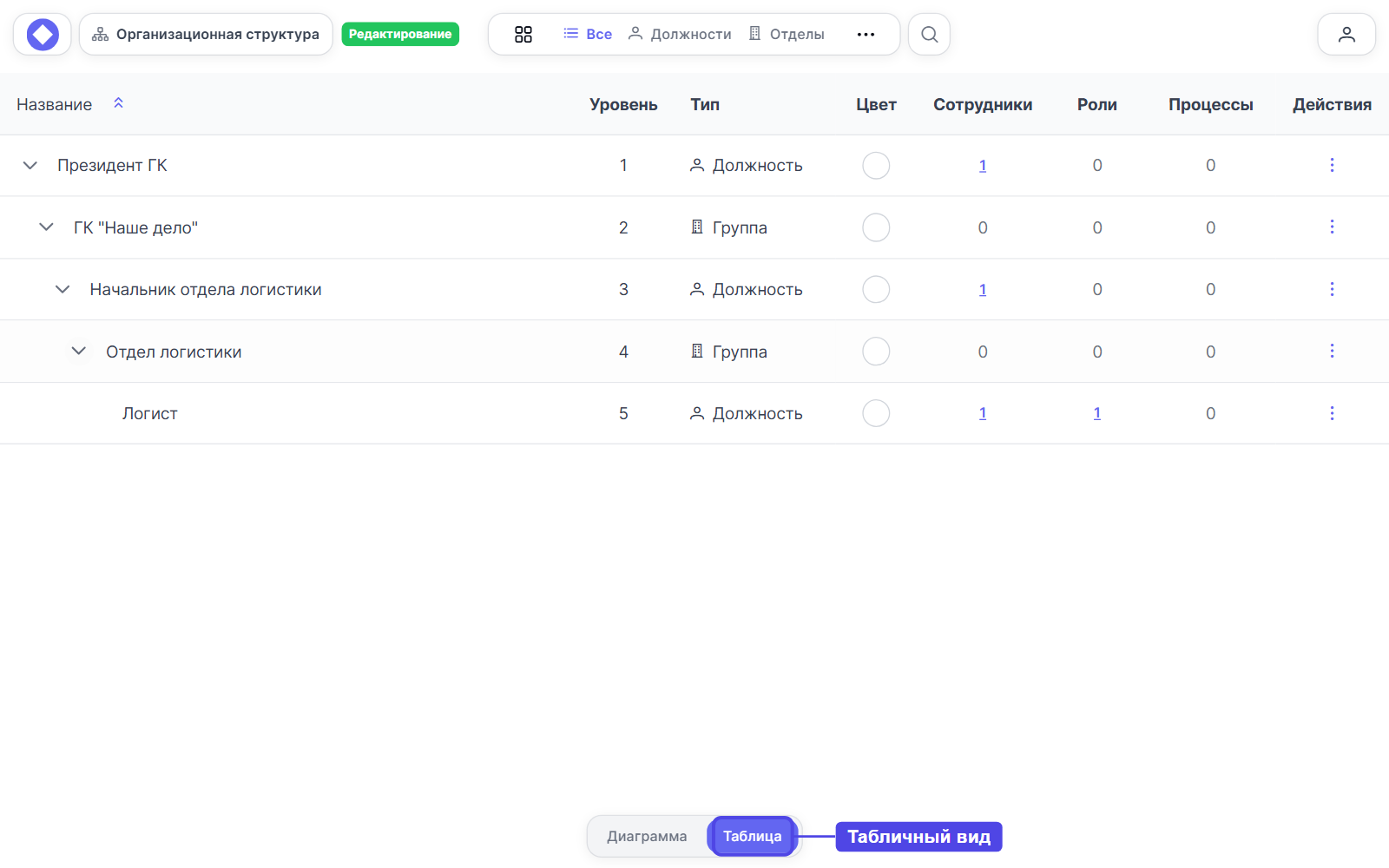1389x868 pixels.
Task: Pick color for Начальник отдела логистики
Action: click(x=876, y=289)
